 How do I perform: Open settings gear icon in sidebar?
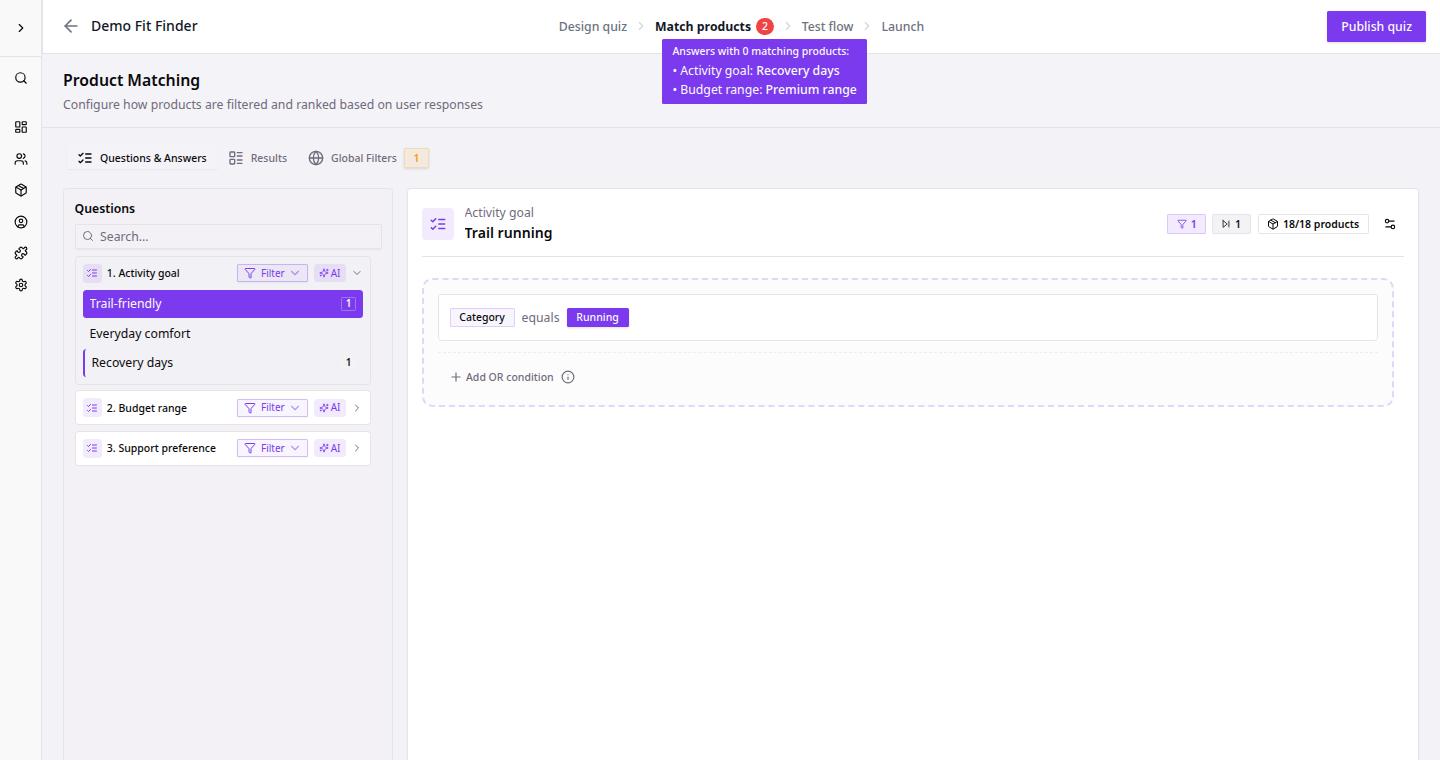[20, 285]
